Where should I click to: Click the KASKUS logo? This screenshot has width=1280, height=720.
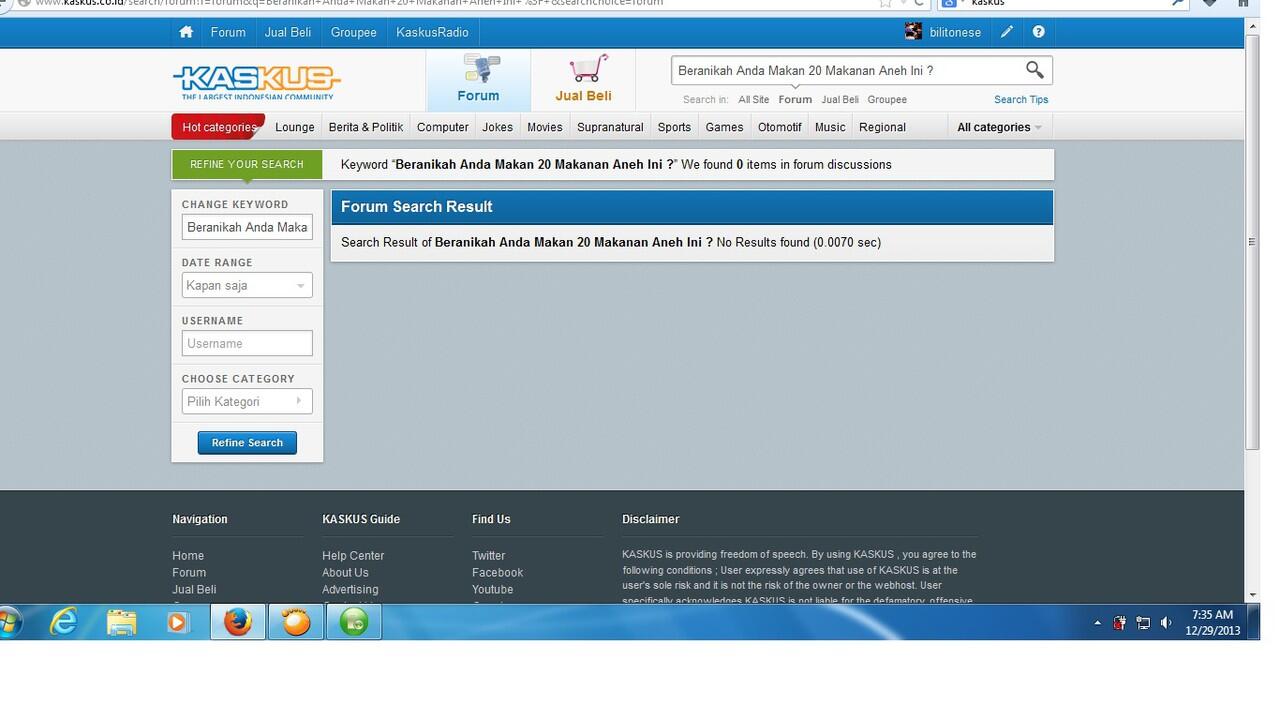click(x=257, y=81)
